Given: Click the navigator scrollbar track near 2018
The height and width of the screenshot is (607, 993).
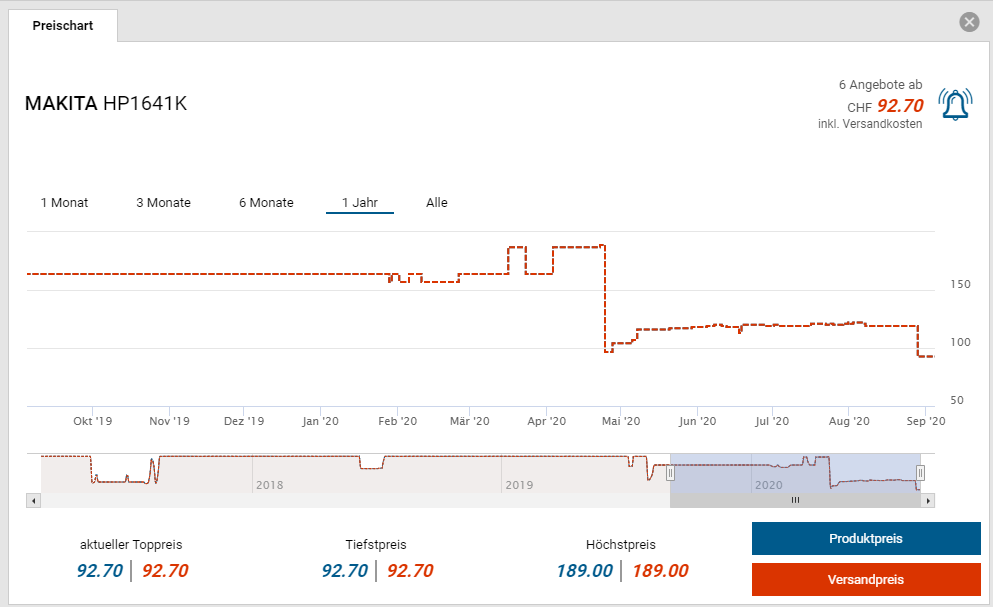Looking at the screenshot, I should 269,501.
